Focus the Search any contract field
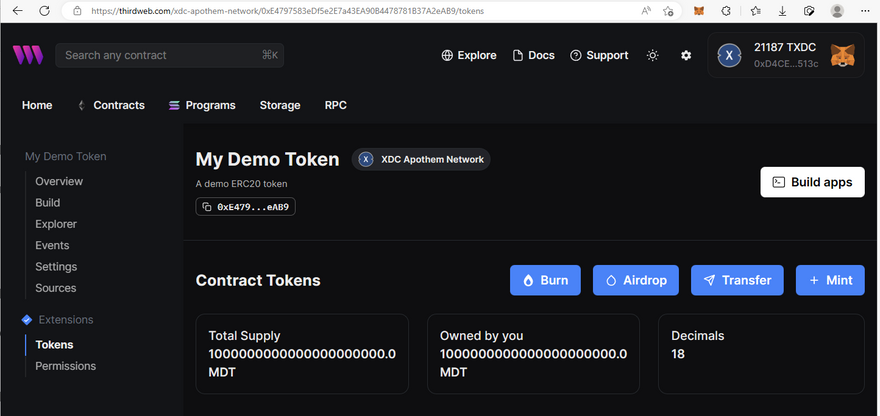Screen dimensions: 880x416 point(160,55)
